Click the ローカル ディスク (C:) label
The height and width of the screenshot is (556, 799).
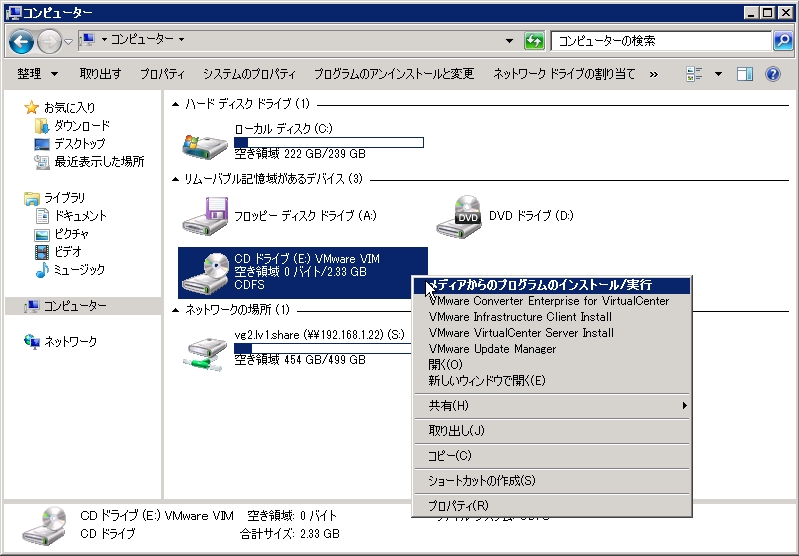pyautogui.click(x=284, y=129)
